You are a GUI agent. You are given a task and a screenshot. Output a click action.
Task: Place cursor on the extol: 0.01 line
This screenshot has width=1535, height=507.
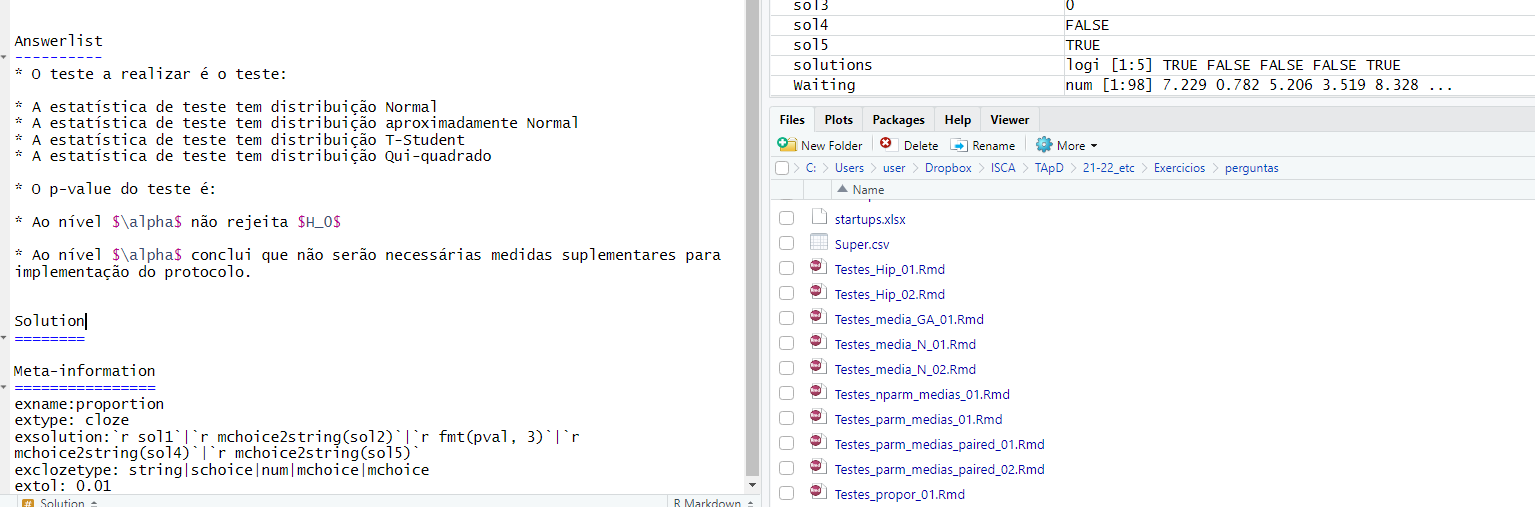pos(63,486)
